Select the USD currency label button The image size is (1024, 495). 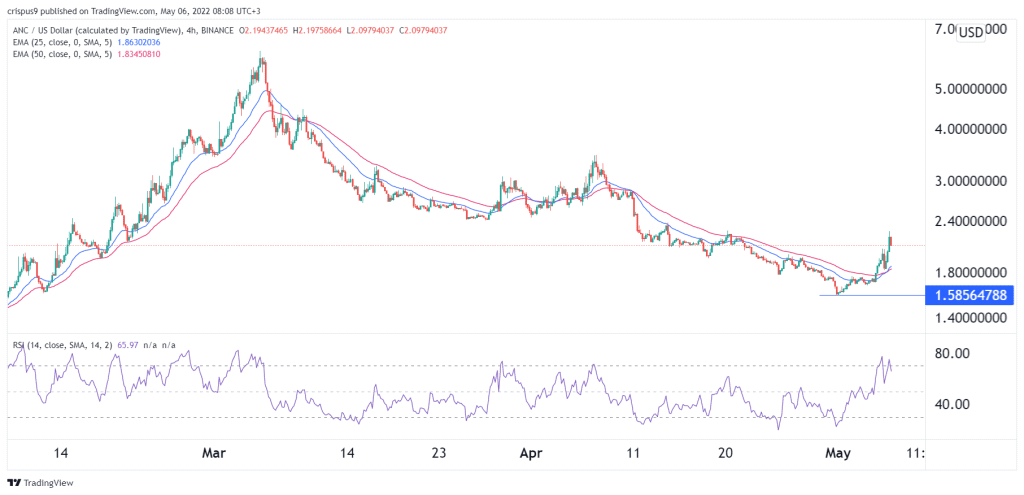tap(970, 33)
